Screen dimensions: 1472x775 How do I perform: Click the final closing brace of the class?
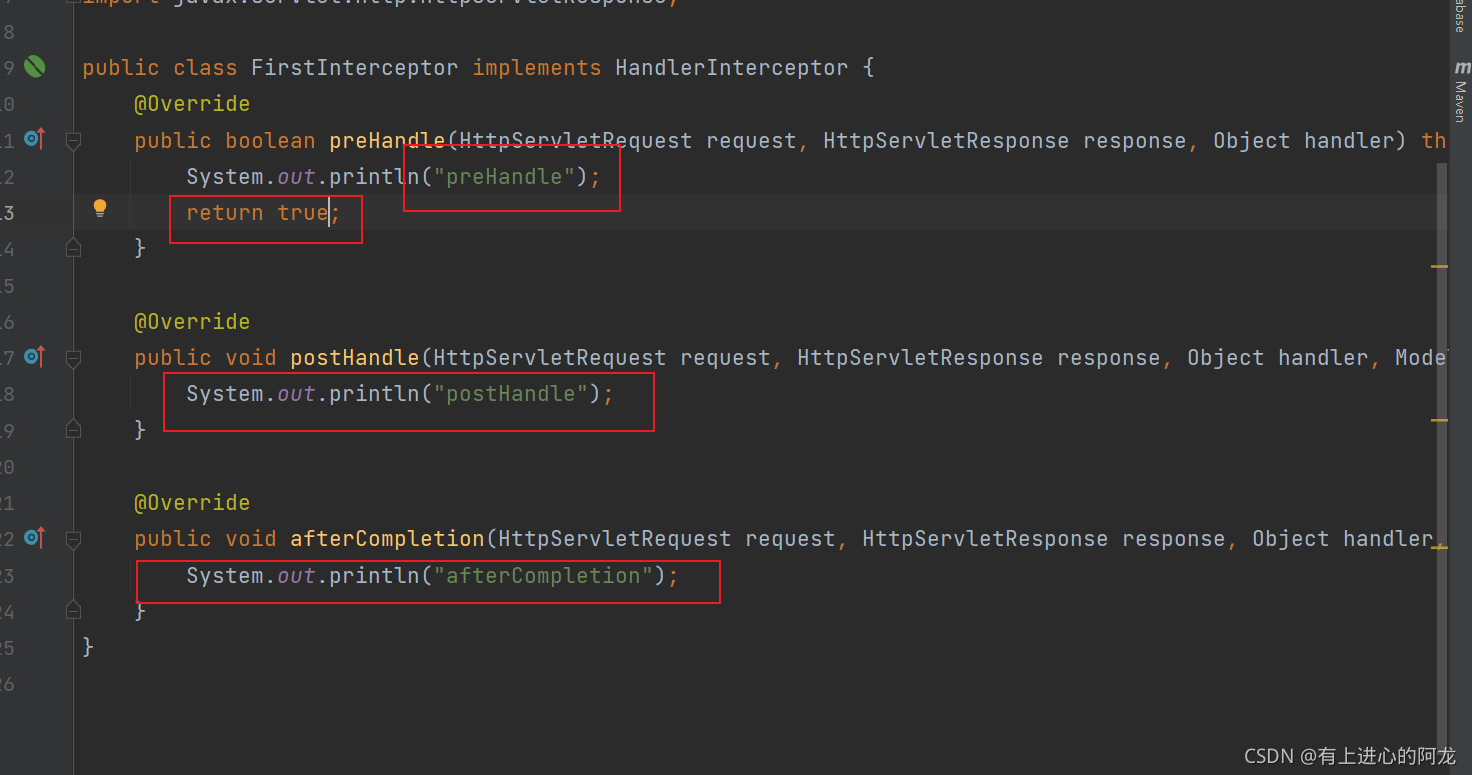click(x=88, y=647)
